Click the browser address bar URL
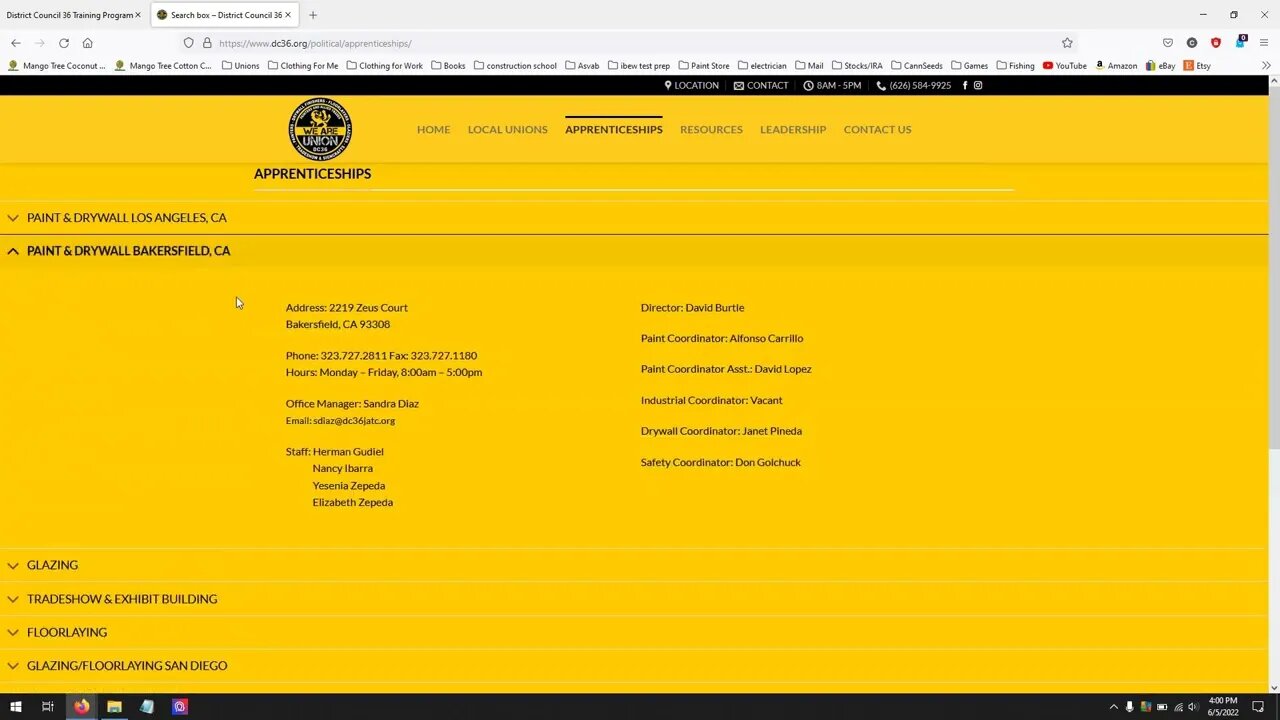Screen dimensions: 1280x720 [315, 43]
